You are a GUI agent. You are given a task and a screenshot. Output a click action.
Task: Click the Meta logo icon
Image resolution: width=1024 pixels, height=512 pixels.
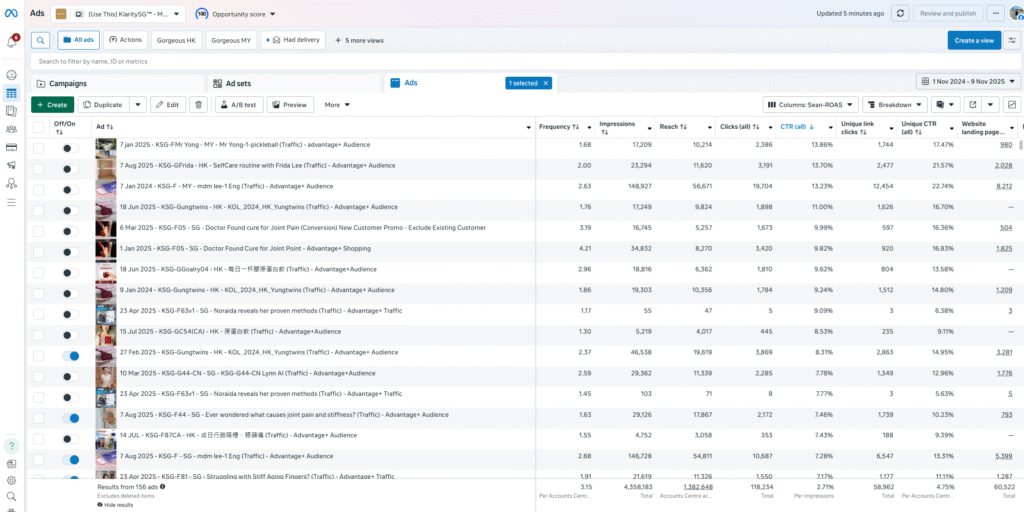(x=12, y=14)
